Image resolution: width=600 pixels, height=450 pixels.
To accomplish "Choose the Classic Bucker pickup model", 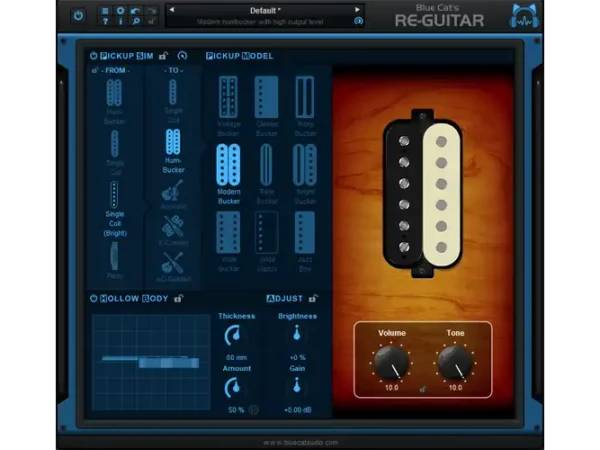I will (267, 106).
